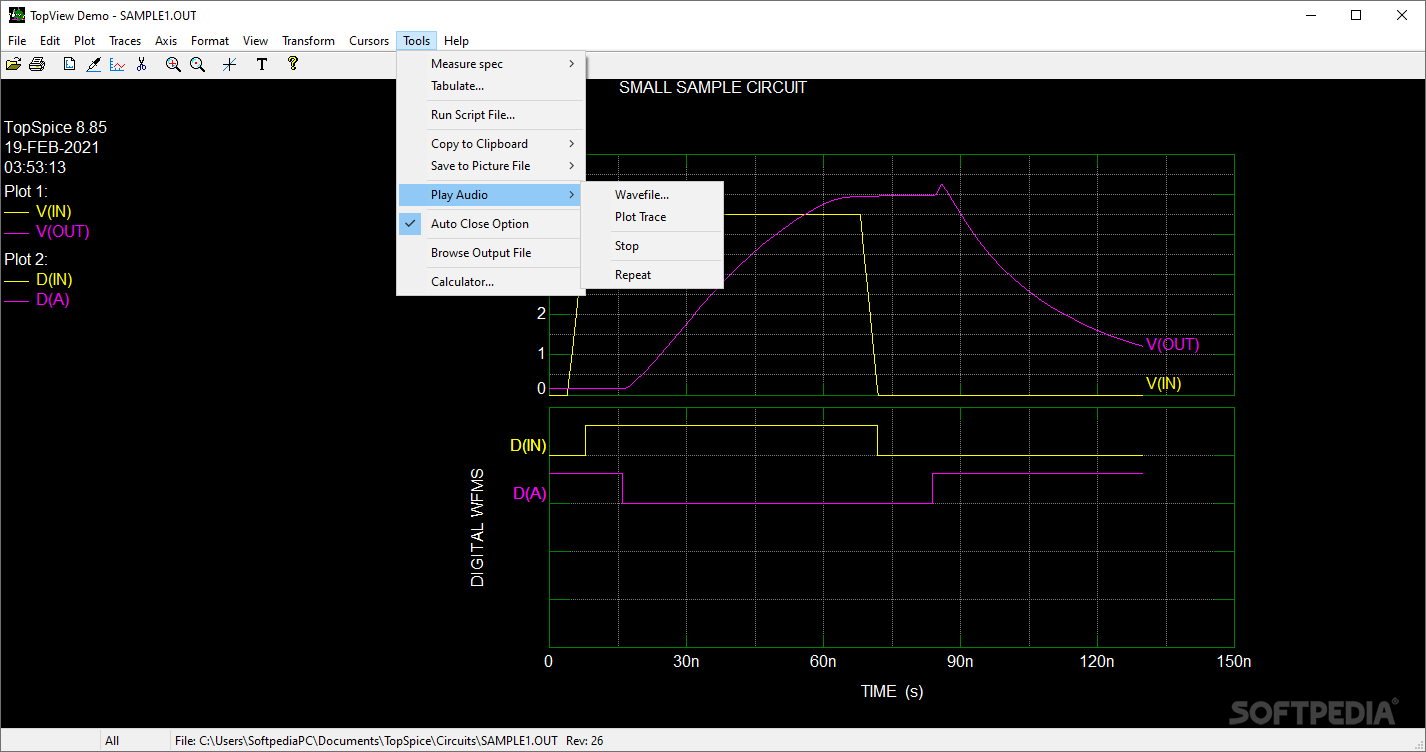Maximize the TopView Demo window
The image size is (1426, 752).
click(x=1356, y=15)
